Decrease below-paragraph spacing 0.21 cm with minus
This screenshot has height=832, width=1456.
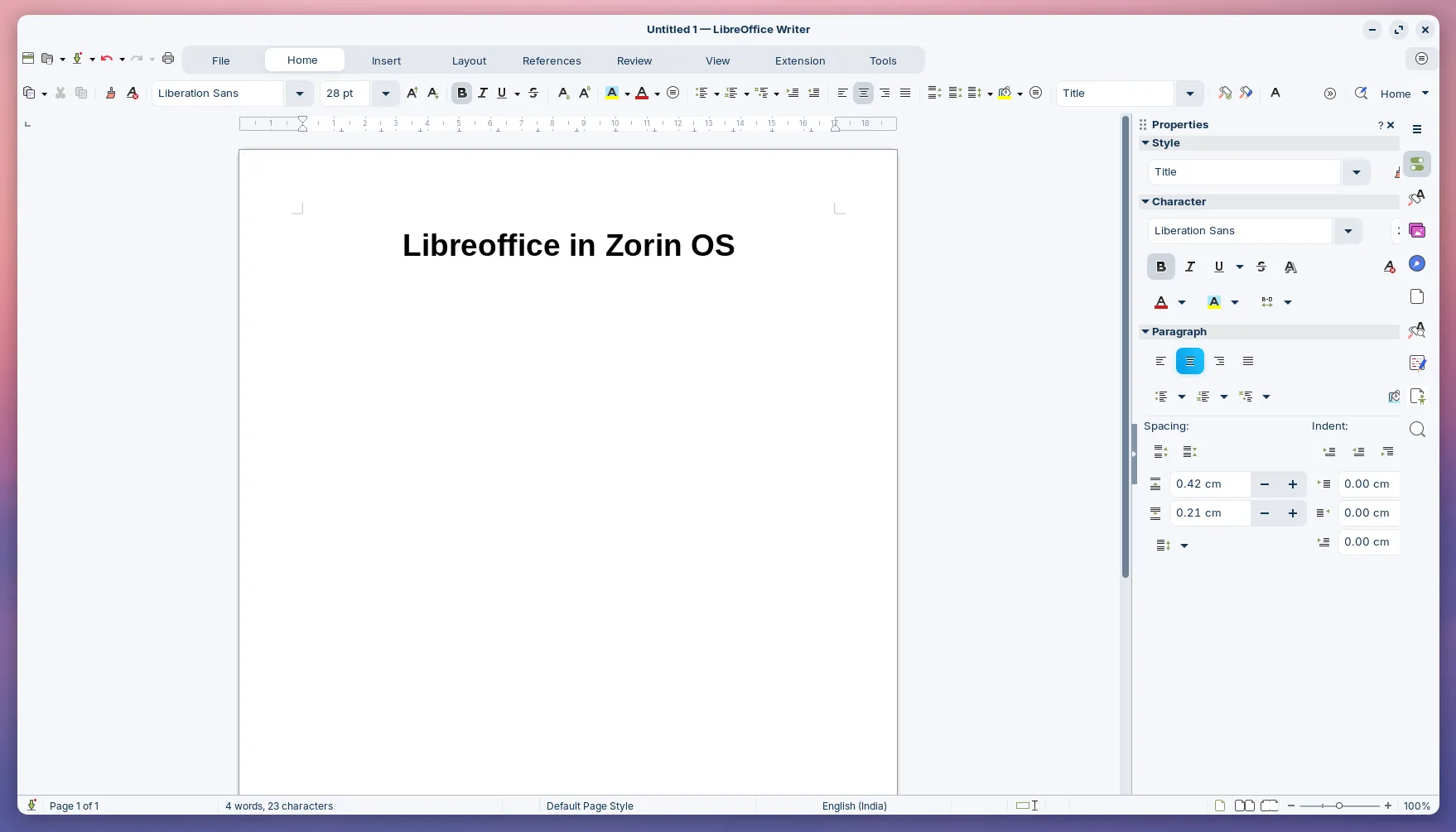(x=1264, y=513)
